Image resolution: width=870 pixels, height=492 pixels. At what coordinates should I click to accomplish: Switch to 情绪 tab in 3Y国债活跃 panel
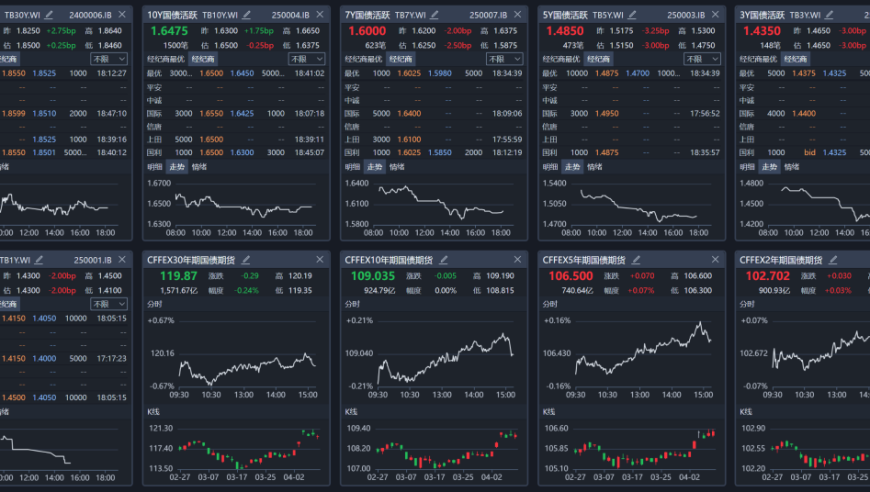(791, 167)
